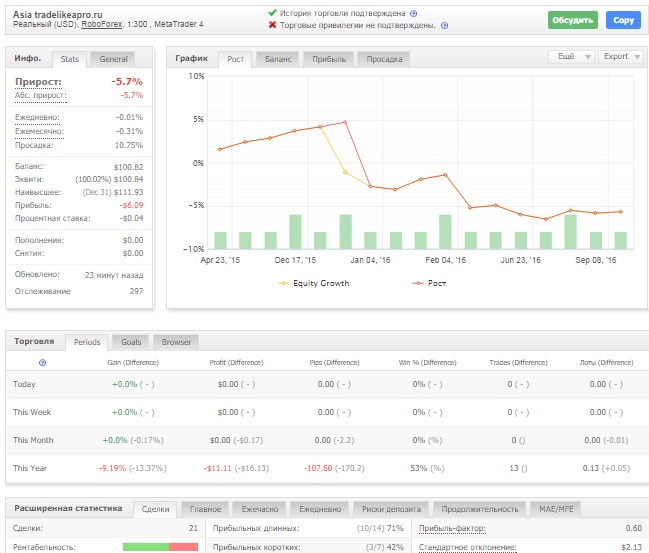Select the This Year row label

tap(30, 468)
